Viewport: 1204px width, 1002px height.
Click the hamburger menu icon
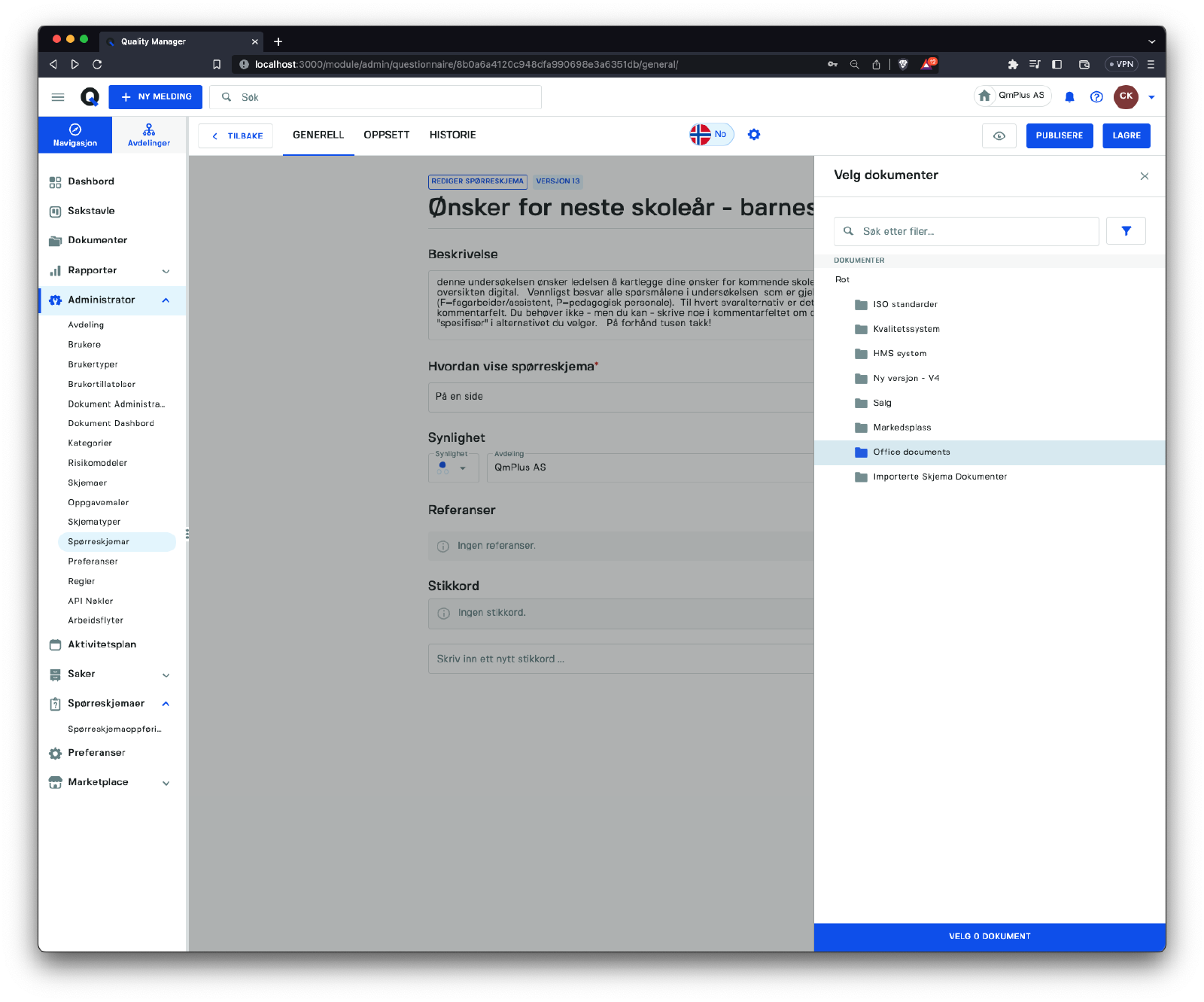[58, 97]
